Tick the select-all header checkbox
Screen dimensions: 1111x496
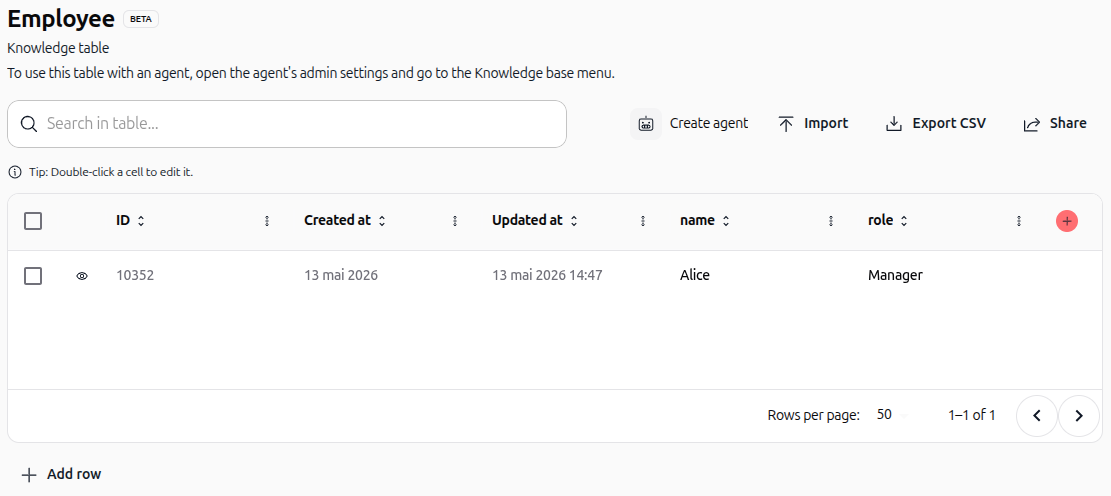point(33,221)
